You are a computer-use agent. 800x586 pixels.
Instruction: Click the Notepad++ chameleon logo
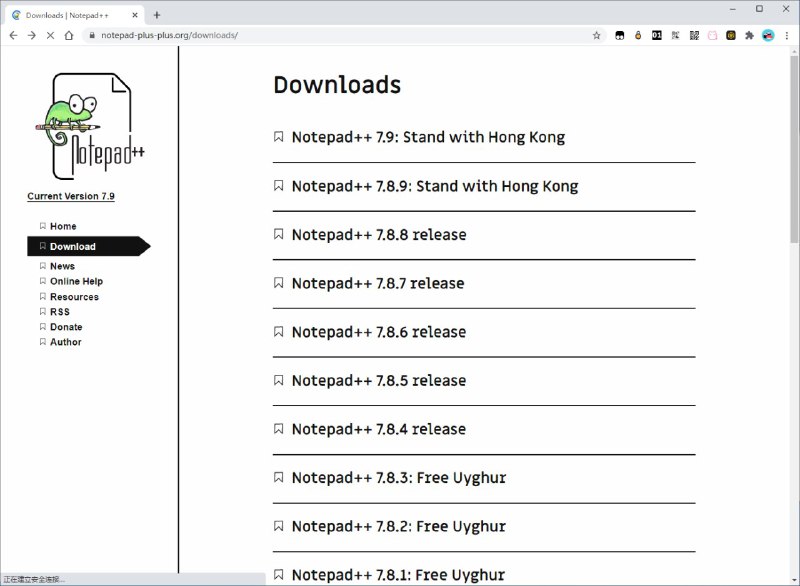pos(92,126)
